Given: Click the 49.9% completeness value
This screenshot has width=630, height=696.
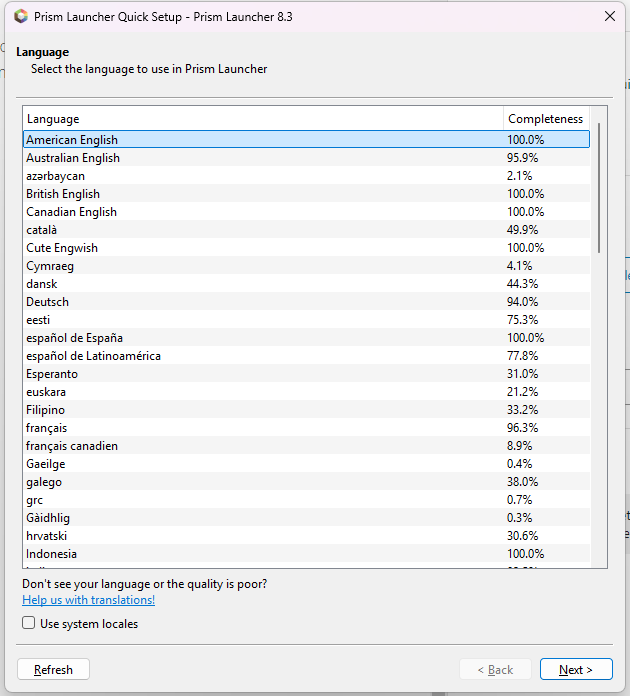Looking at the screenshot, I should coord(523,229).
